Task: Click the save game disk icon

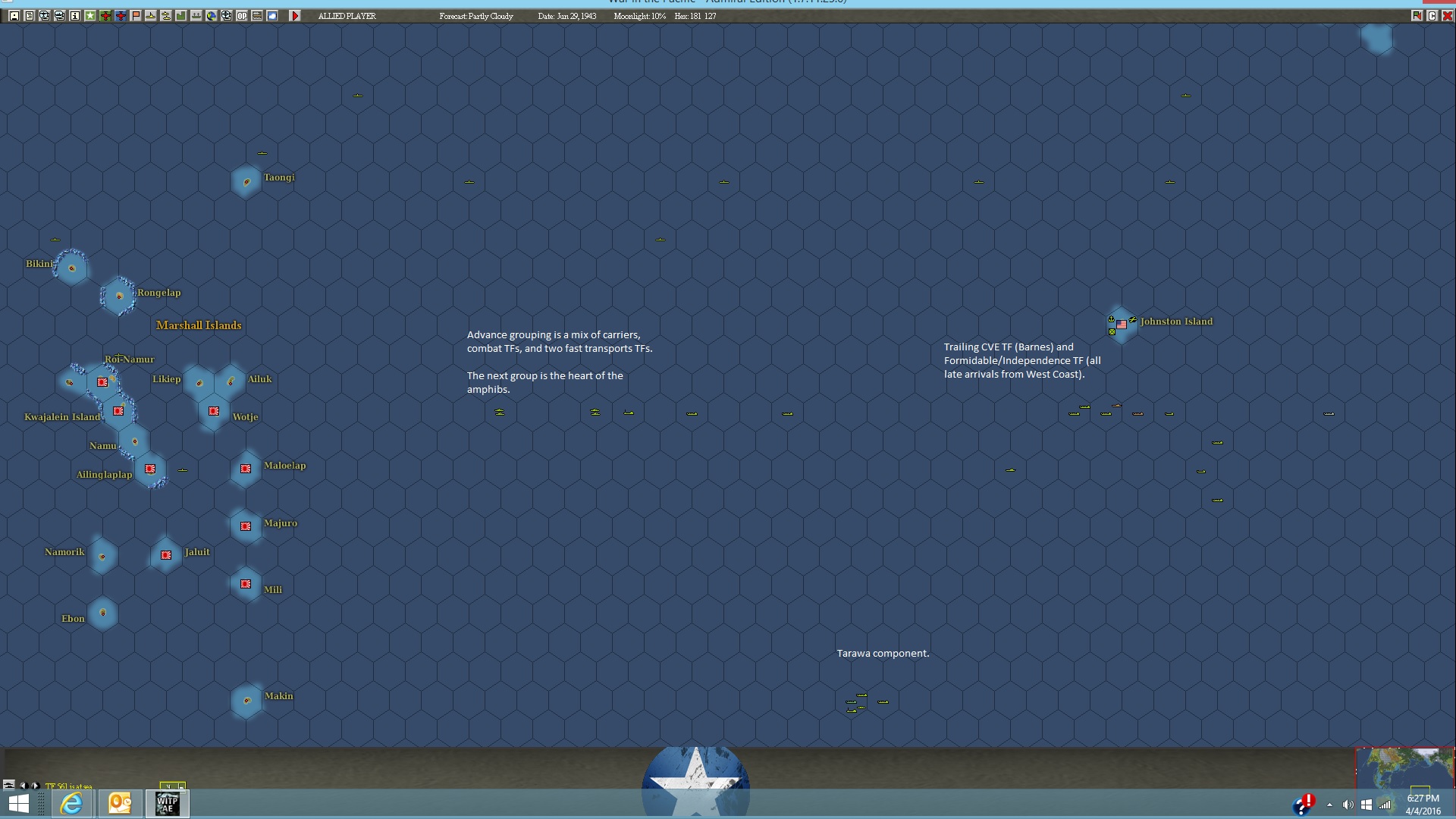Action: 14,16
